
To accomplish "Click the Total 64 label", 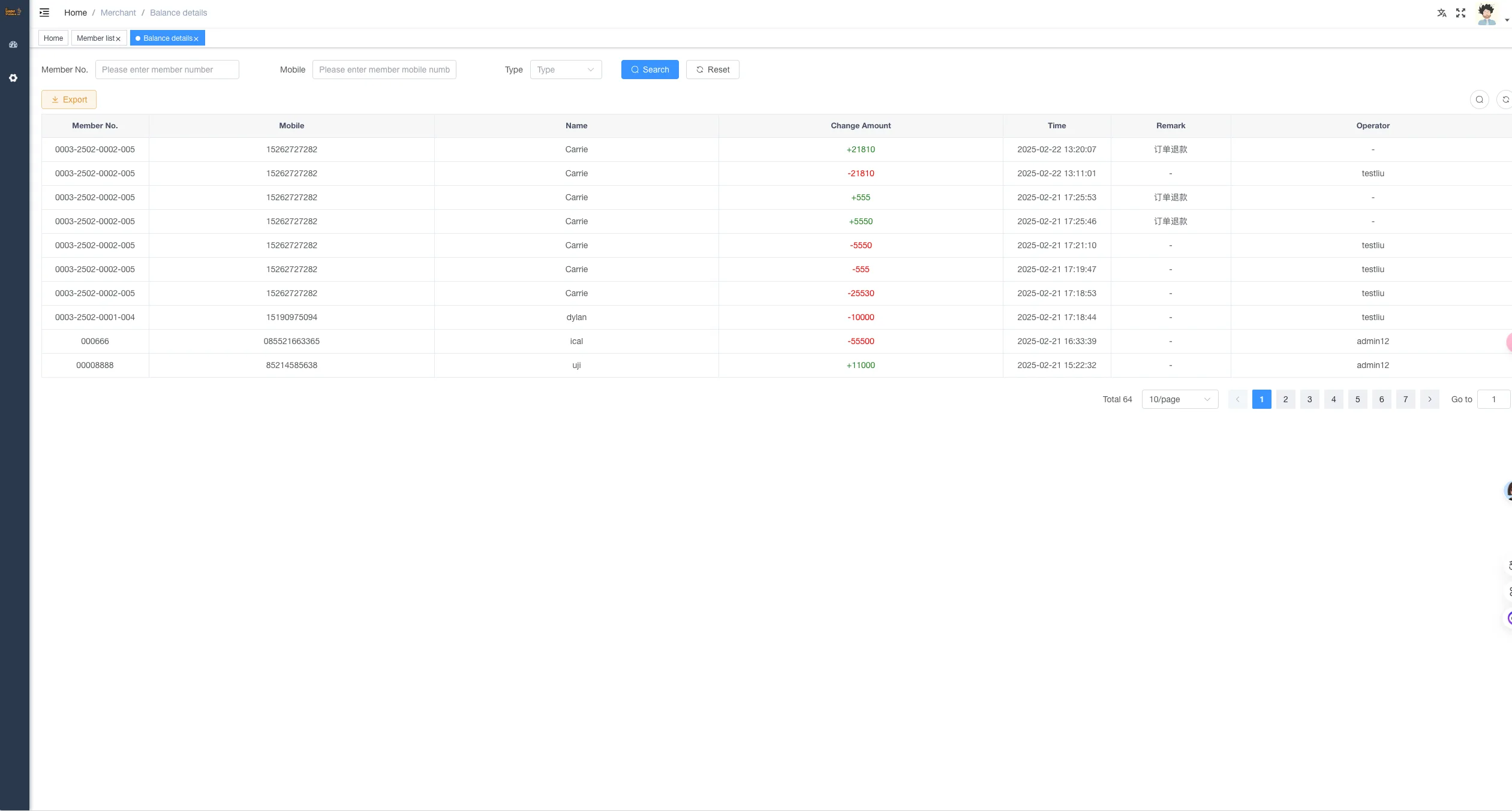I will [x=1117, y=399].
